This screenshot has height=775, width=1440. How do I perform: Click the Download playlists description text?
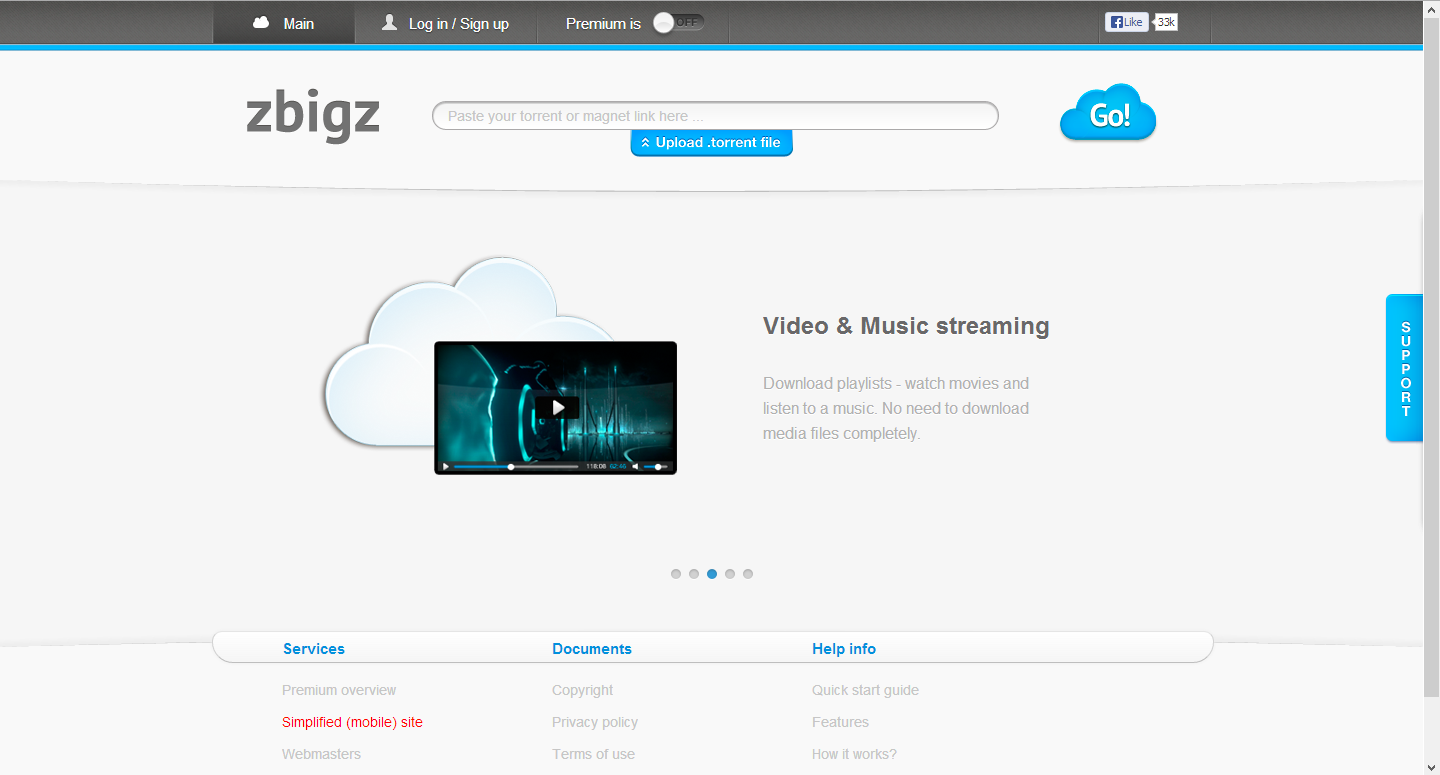pos(896,408)
